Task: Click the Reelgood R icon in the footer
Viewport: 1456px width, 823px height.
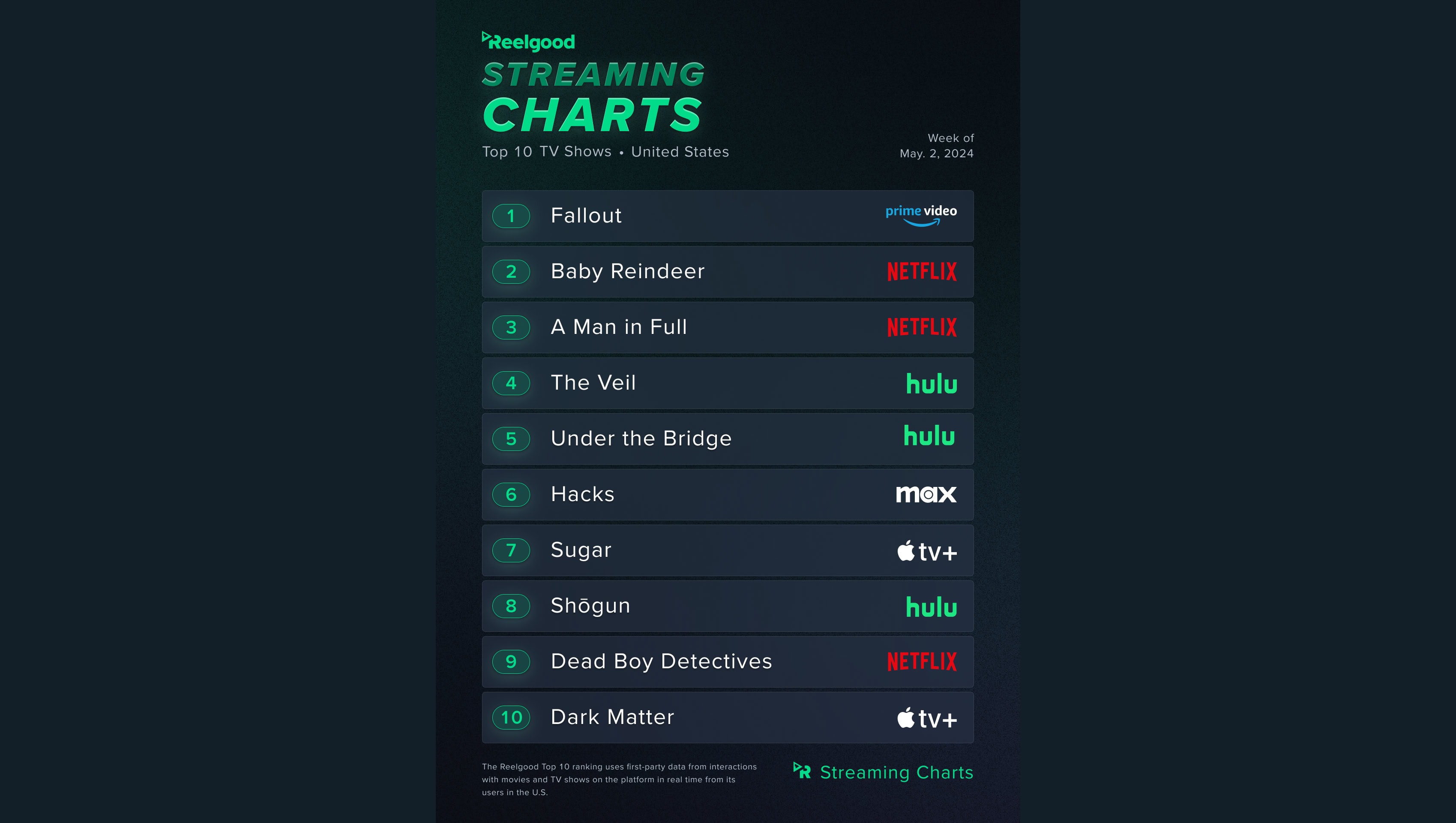Action: (x=801, y=770)
